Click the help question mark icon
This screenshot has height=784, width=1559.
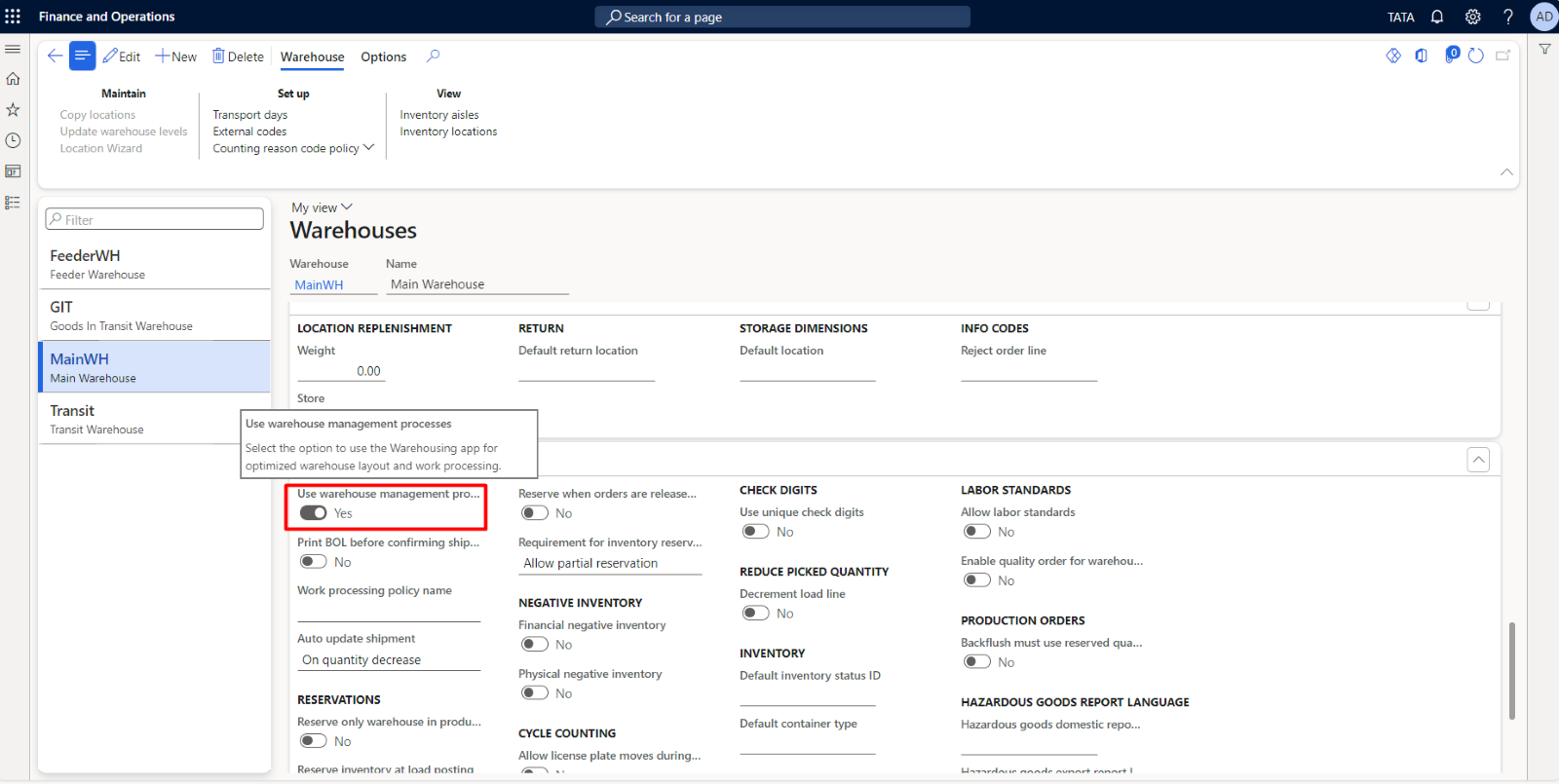coord(1507,17)
